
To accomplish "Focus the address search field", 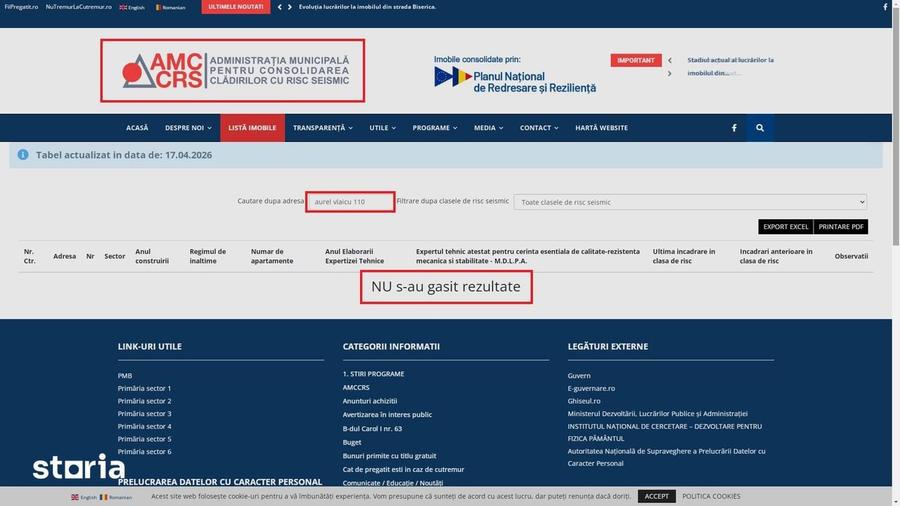I will (x=350, y=202).
